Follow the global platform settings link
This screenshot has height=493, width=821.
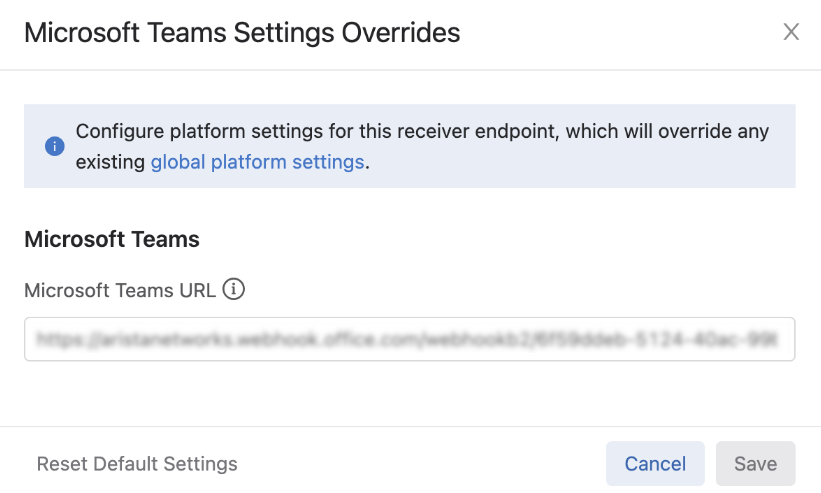[x=257, y=162]
